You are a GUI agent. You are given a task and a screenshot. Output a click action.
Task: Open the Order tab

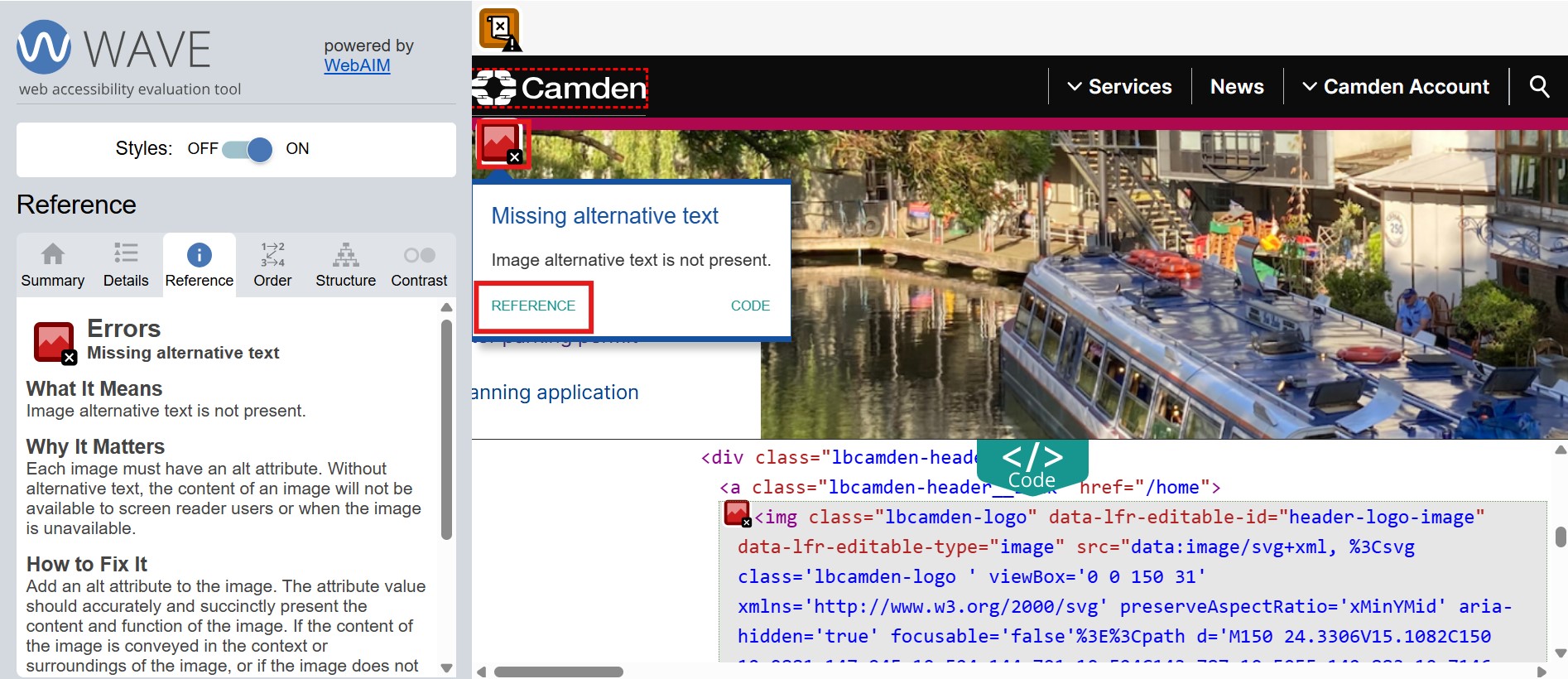click(272, 265)
